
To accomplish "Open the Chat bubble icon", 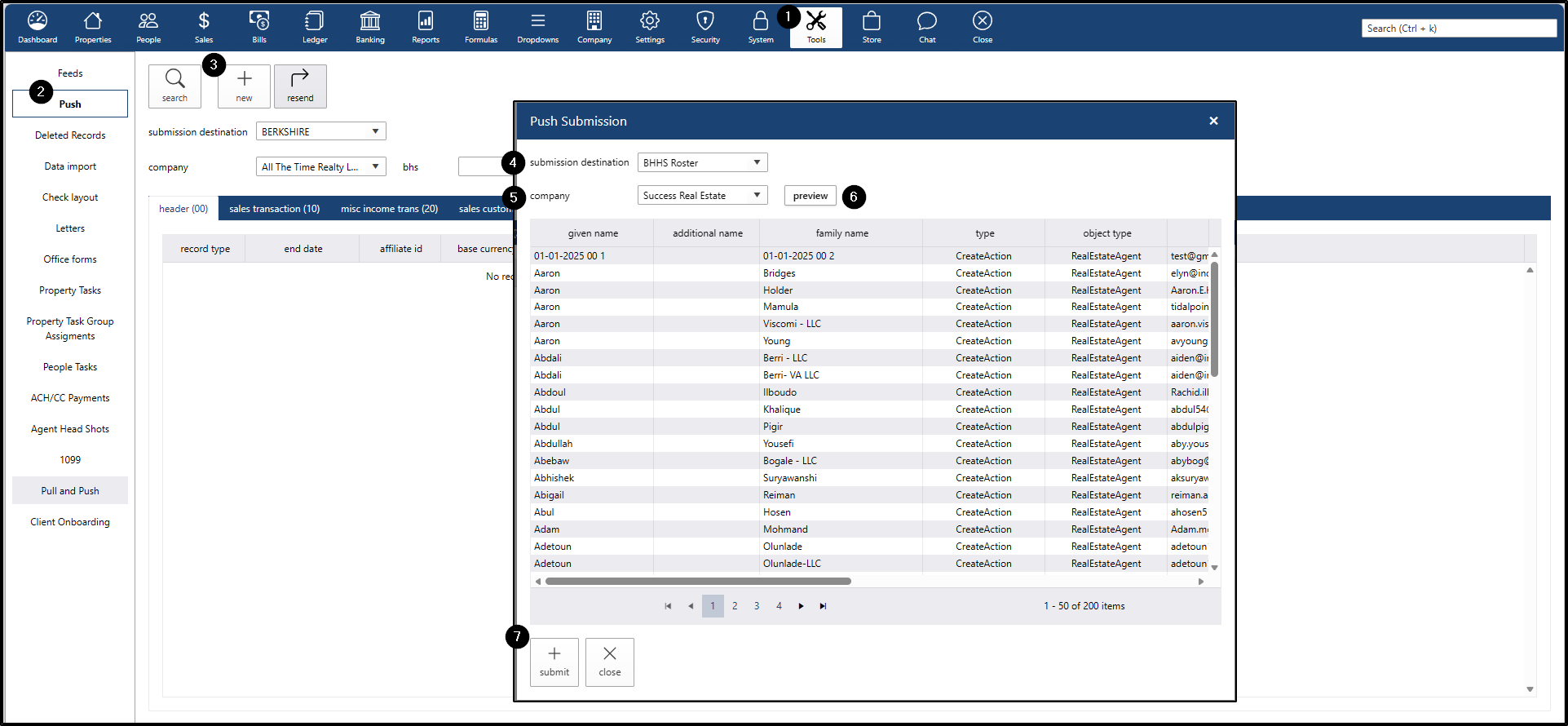I will point(927,27).
